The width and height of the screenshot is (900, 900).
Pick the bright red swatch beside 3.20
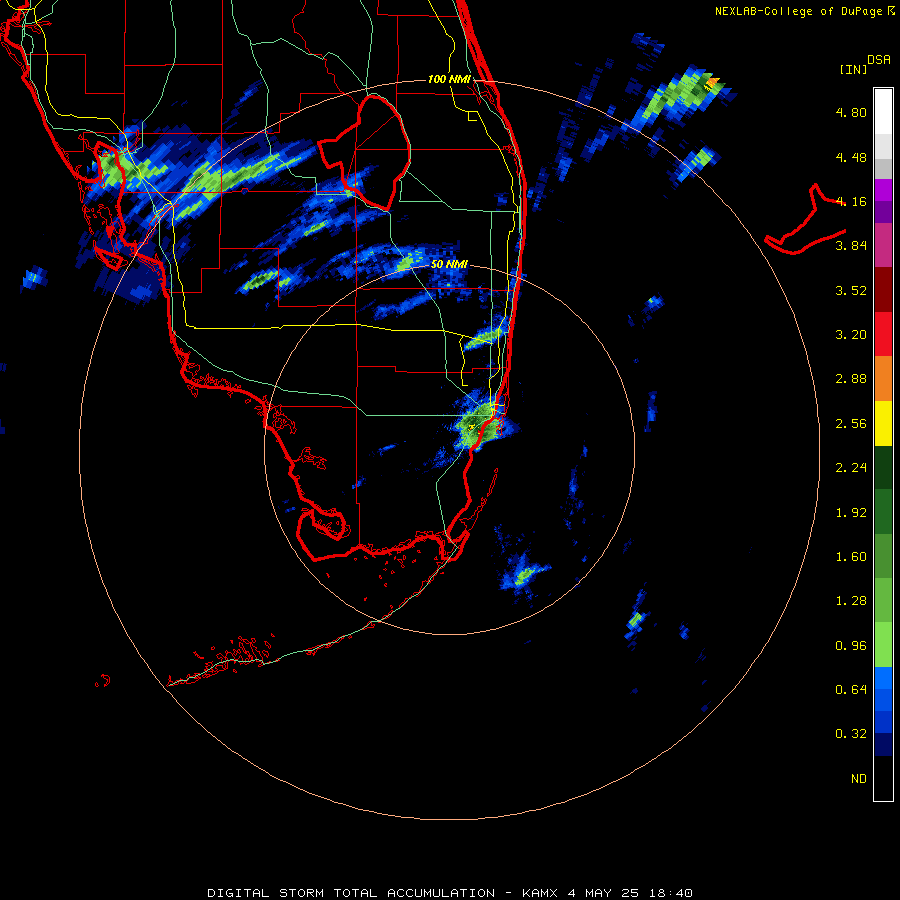point(883,333)
